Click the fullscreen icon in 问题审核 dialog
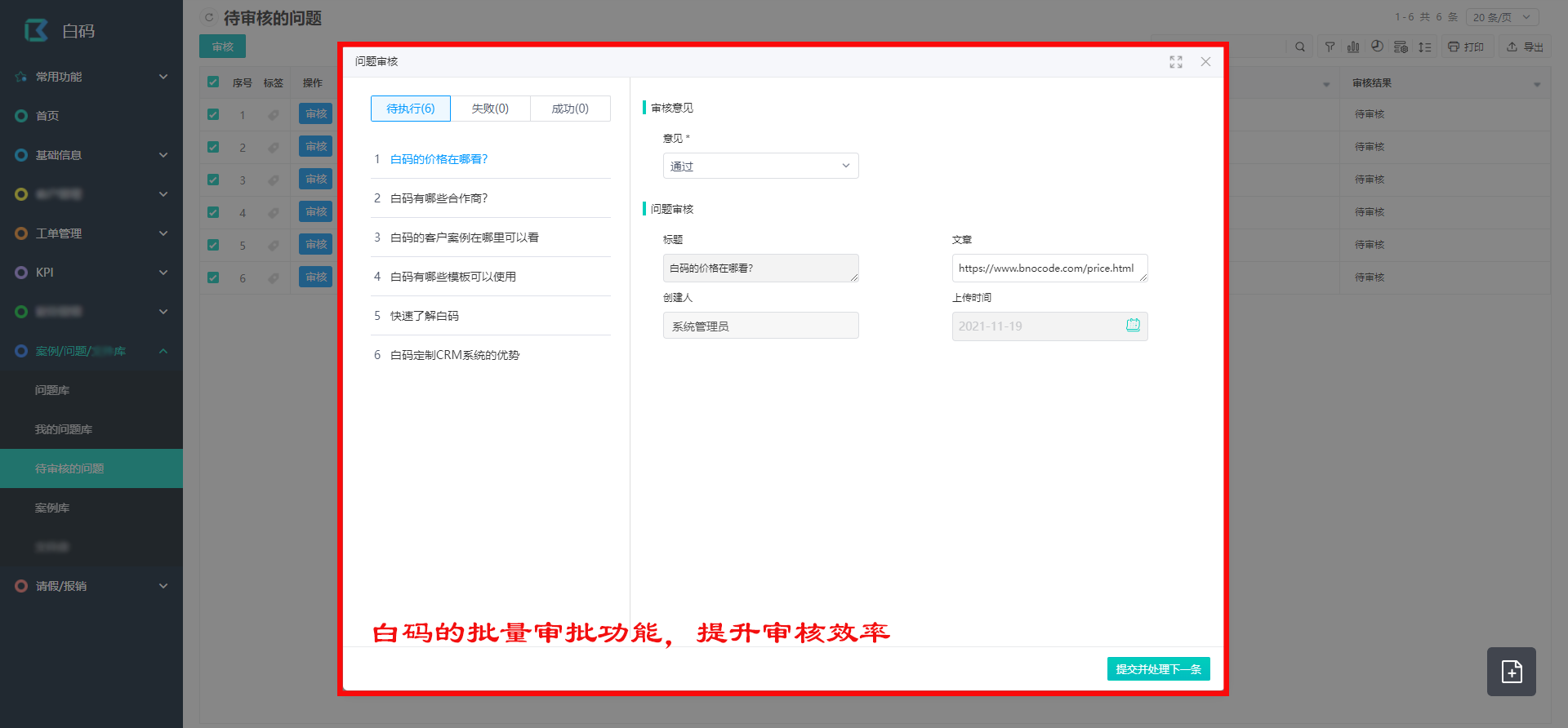 coord(1176,62)
